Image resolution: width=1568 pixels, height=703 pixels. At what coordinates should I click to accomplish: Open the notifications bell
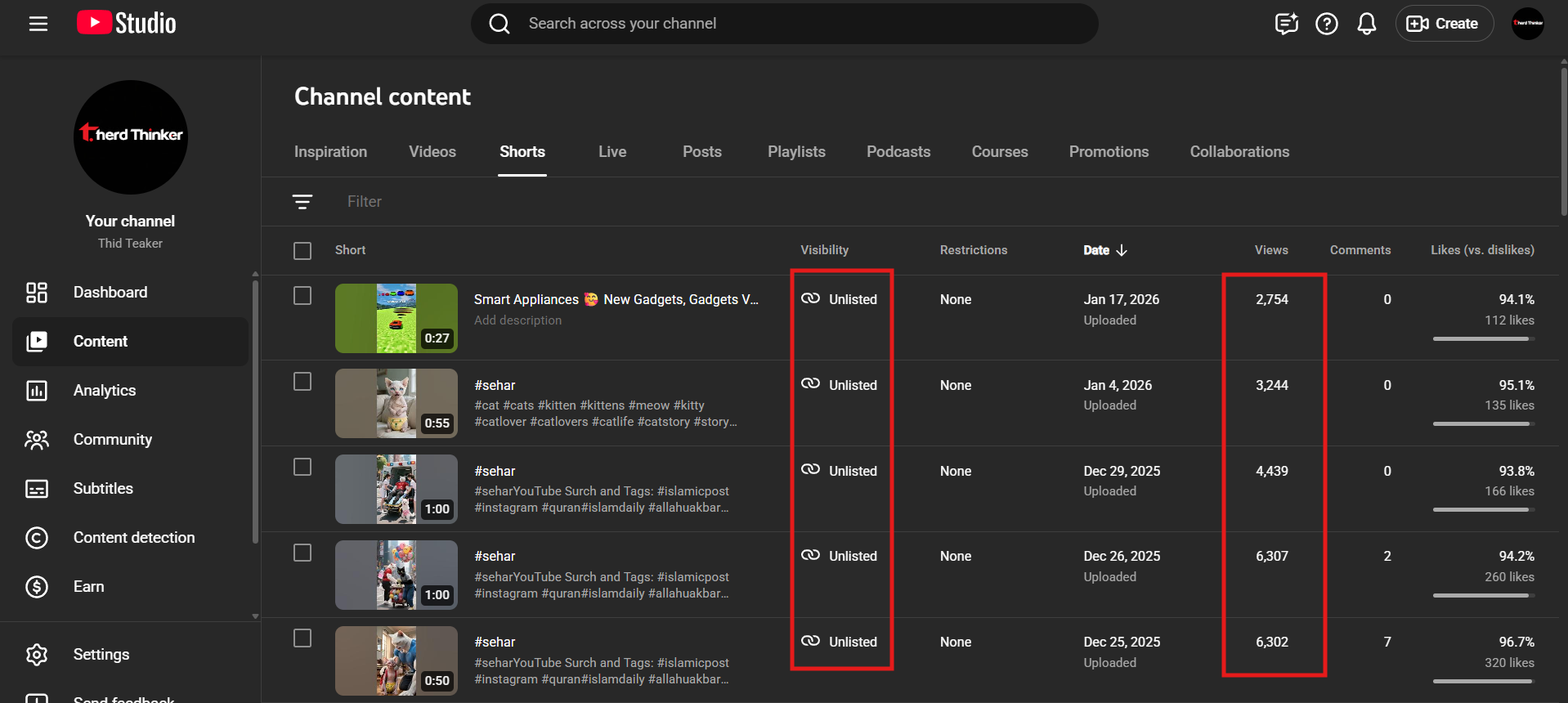pos(1366,24)
